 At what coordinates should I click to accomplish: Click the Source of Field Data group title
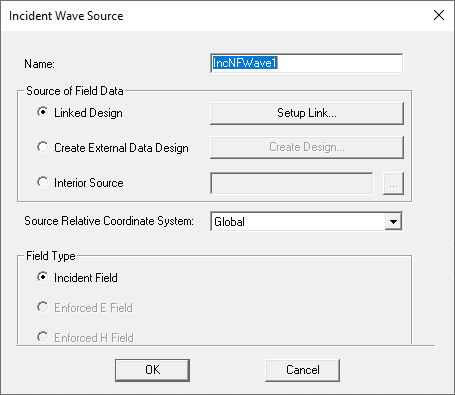point(75,91)
